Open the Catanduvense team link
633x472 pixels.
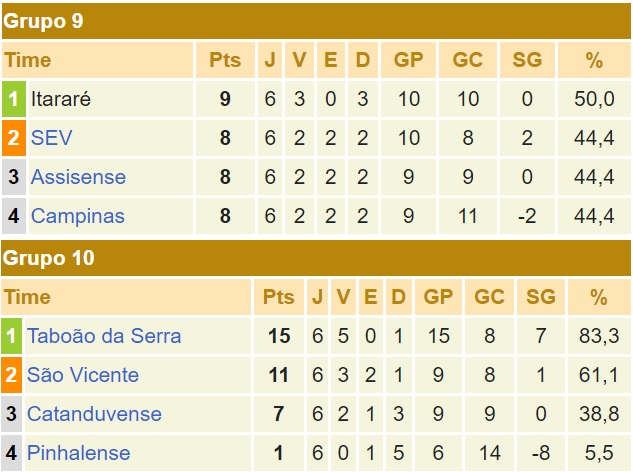click(x=94, y=414)
